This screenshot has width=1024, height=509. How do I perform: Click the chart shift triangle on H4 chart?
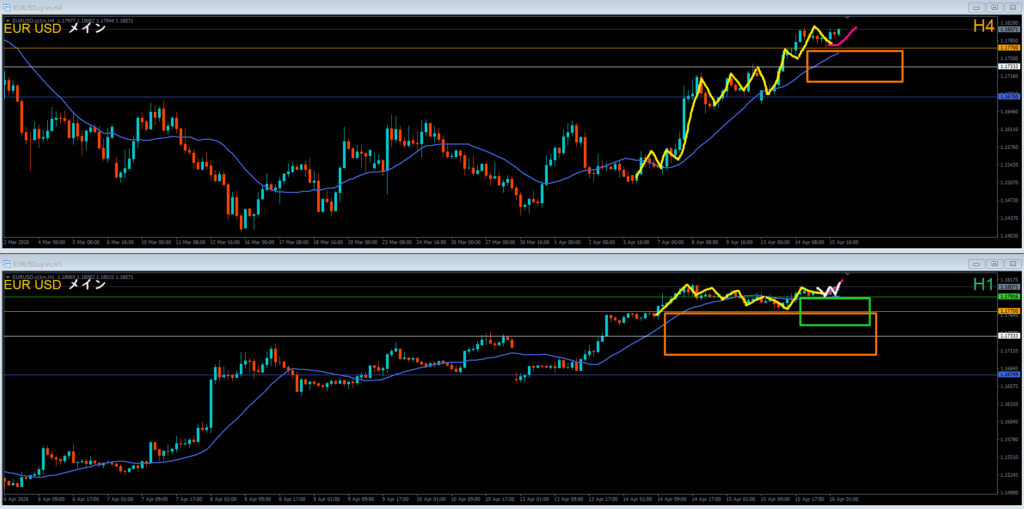pyautogui.click(x=847, y=18)
